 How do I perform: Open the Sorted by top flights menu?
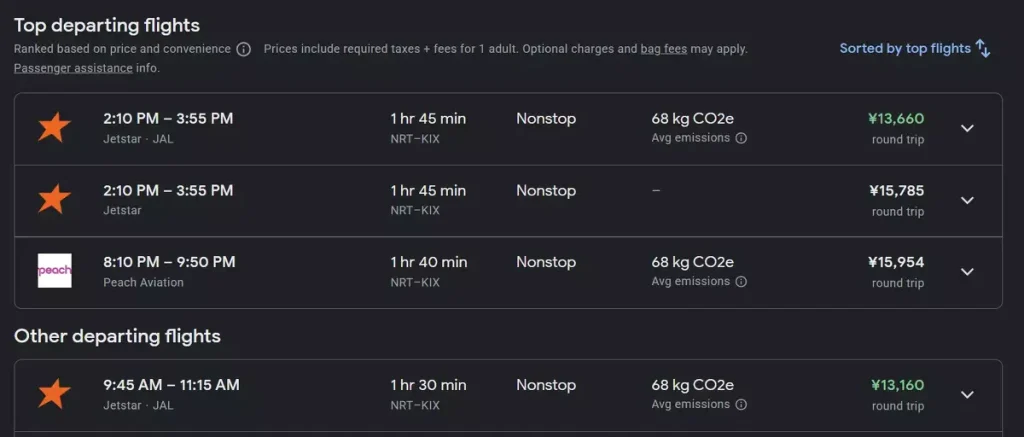[904, 48]
